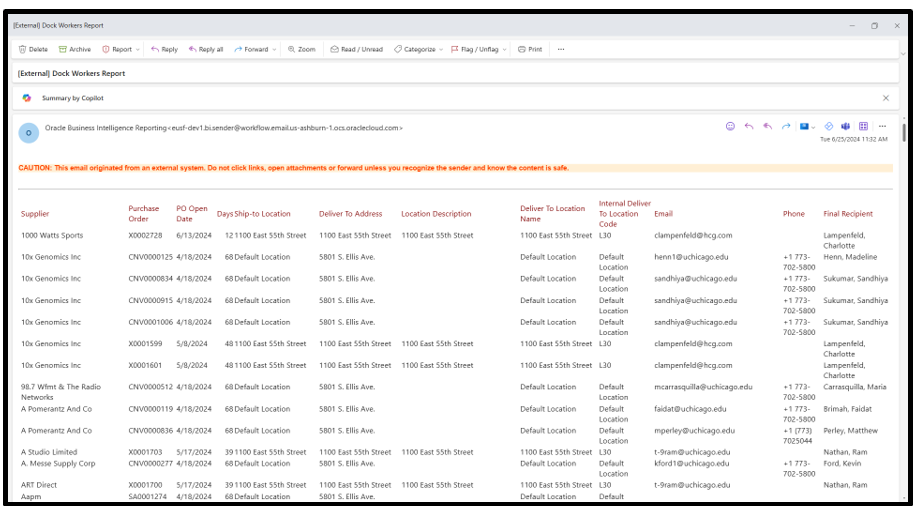Print the email using the Print button

[530, 50]
